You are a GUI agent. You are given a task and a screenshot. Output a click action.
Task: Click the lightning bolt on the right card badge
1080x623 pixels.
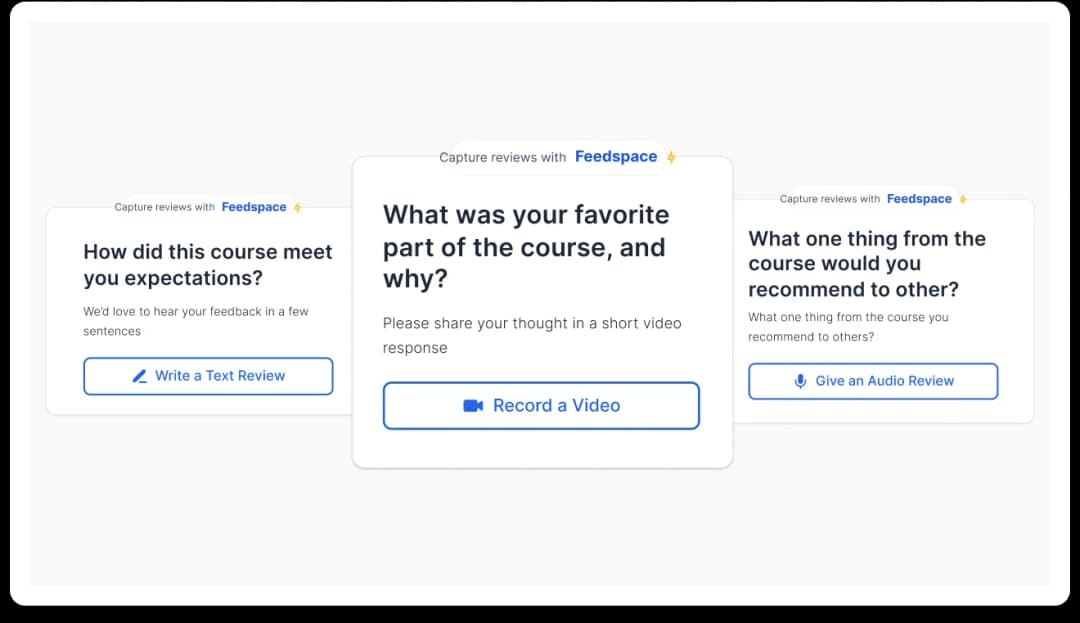(x=961, y=198)
